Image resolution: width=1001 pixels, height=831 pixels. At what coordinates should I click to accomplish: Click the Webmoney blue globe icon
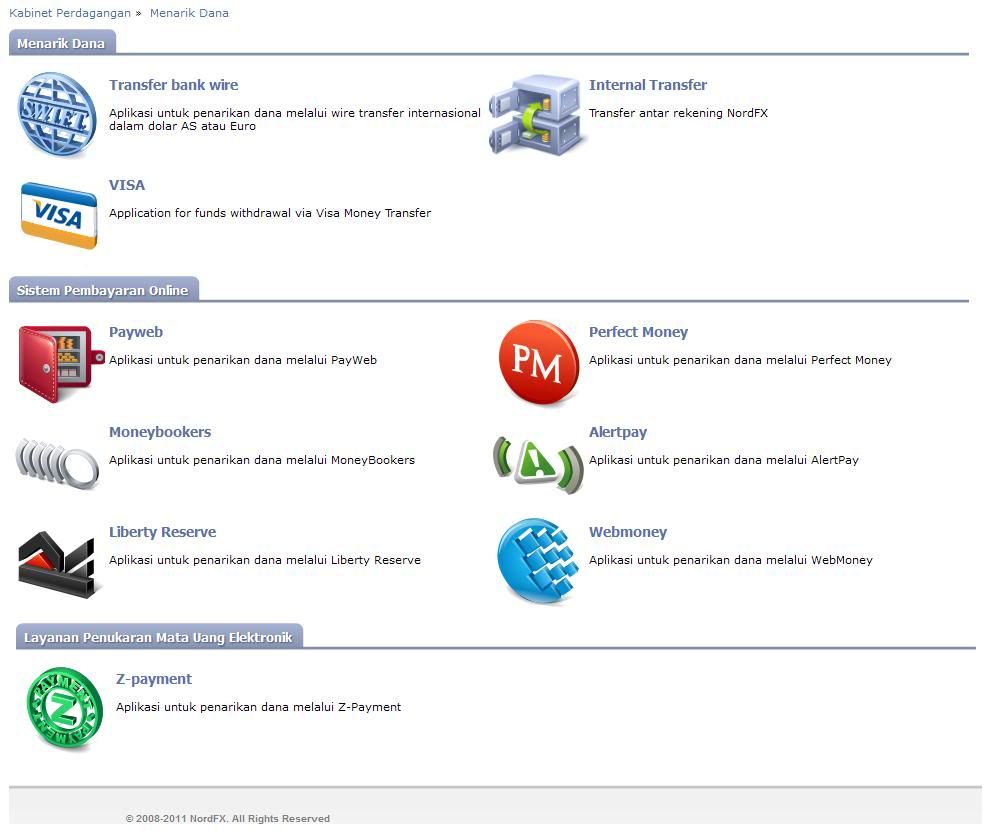click(538, 561)
